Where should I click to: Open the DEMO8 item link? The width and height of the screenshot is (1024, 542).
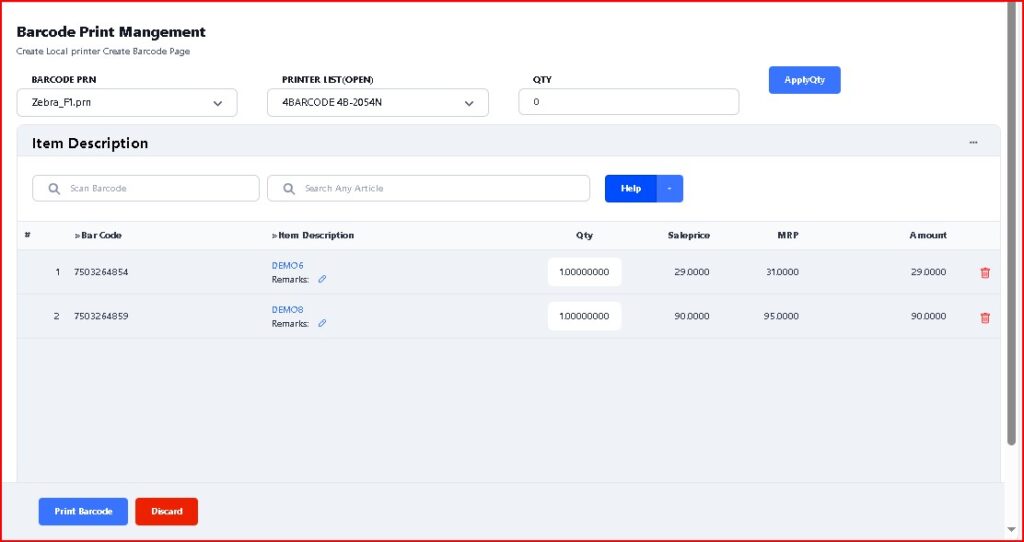tap(287, 310)
